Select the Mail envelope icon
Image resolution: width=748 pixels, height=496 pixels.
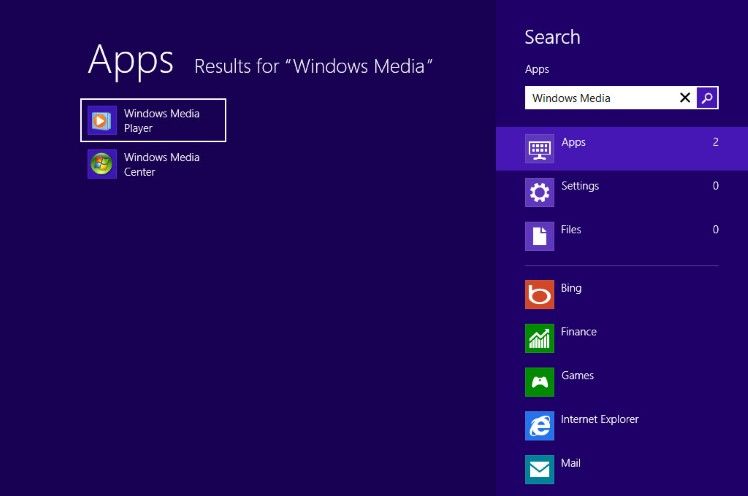click(540, 469)
